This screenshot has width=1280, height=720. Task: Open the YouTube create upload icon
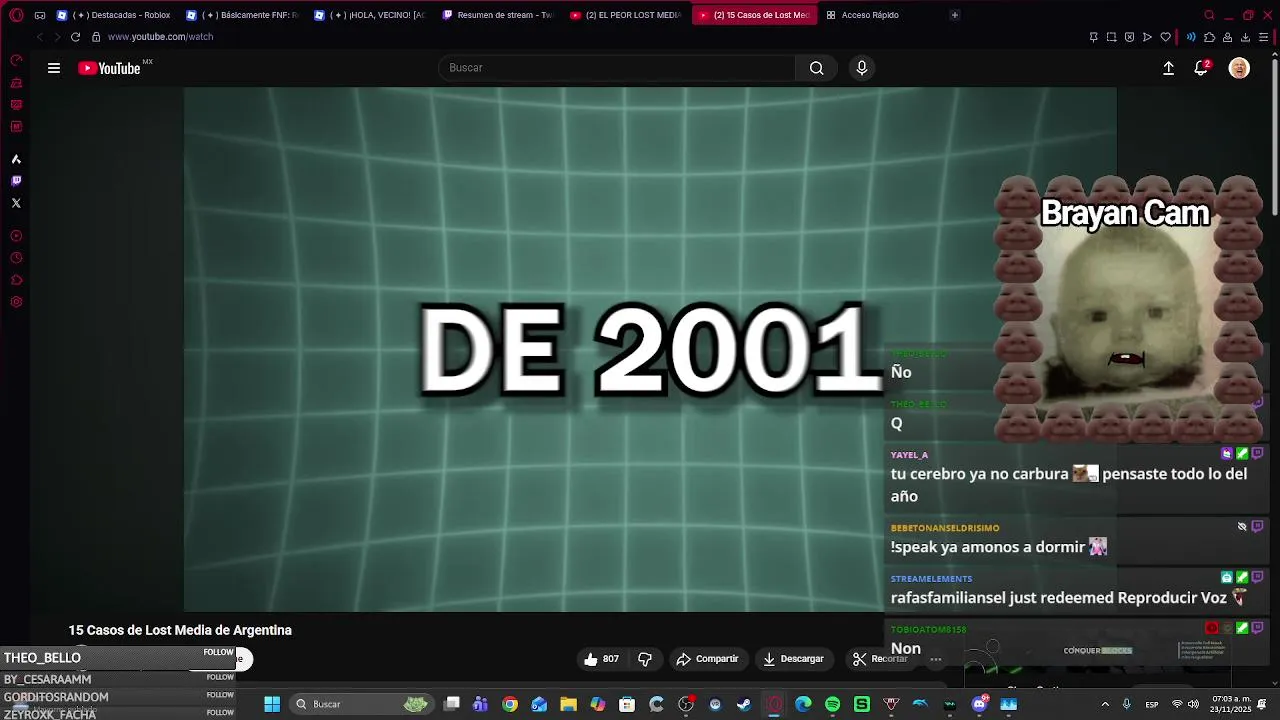tap(1168, 68)
